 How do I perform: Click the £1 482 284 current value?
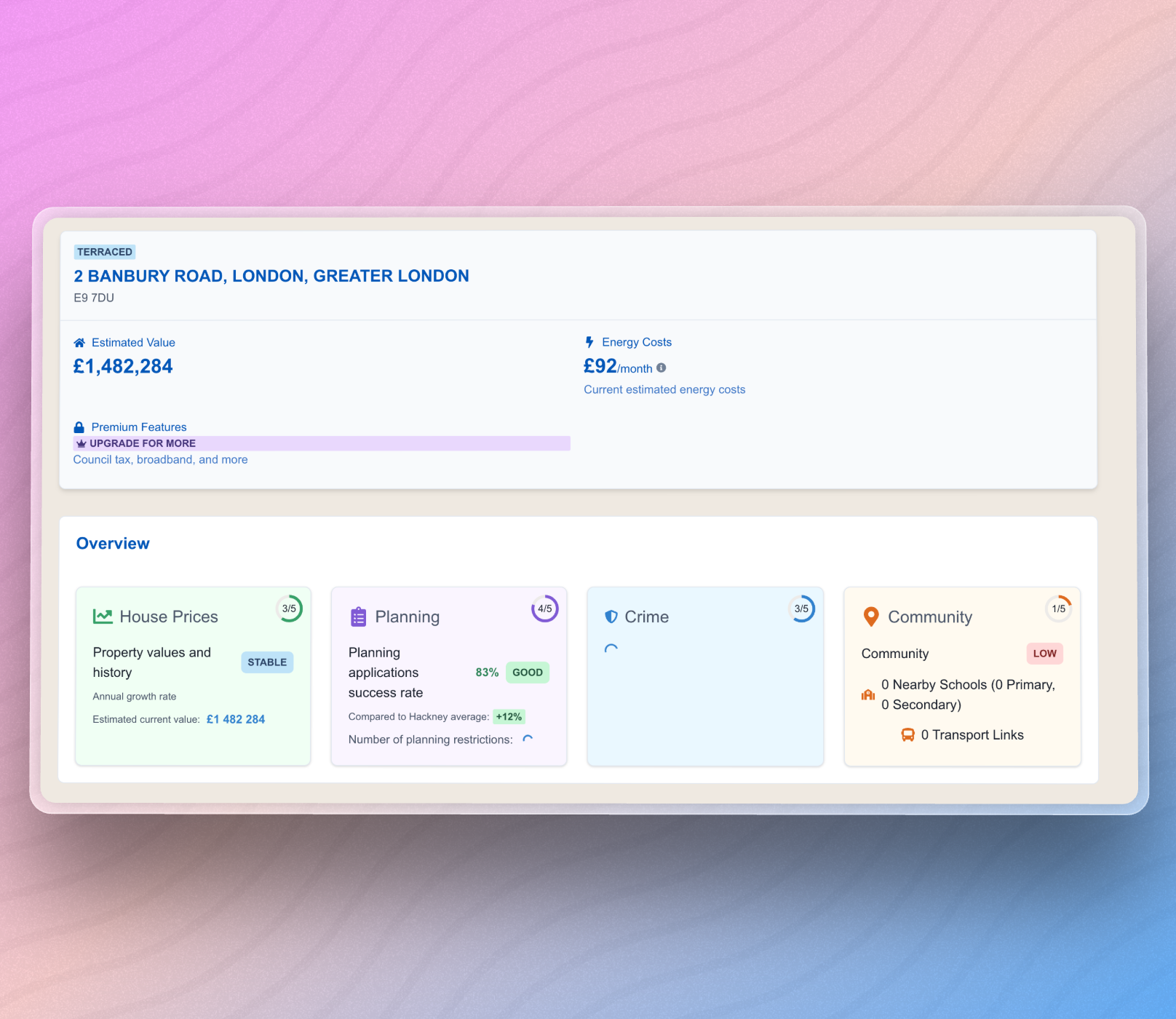point(236,719)
